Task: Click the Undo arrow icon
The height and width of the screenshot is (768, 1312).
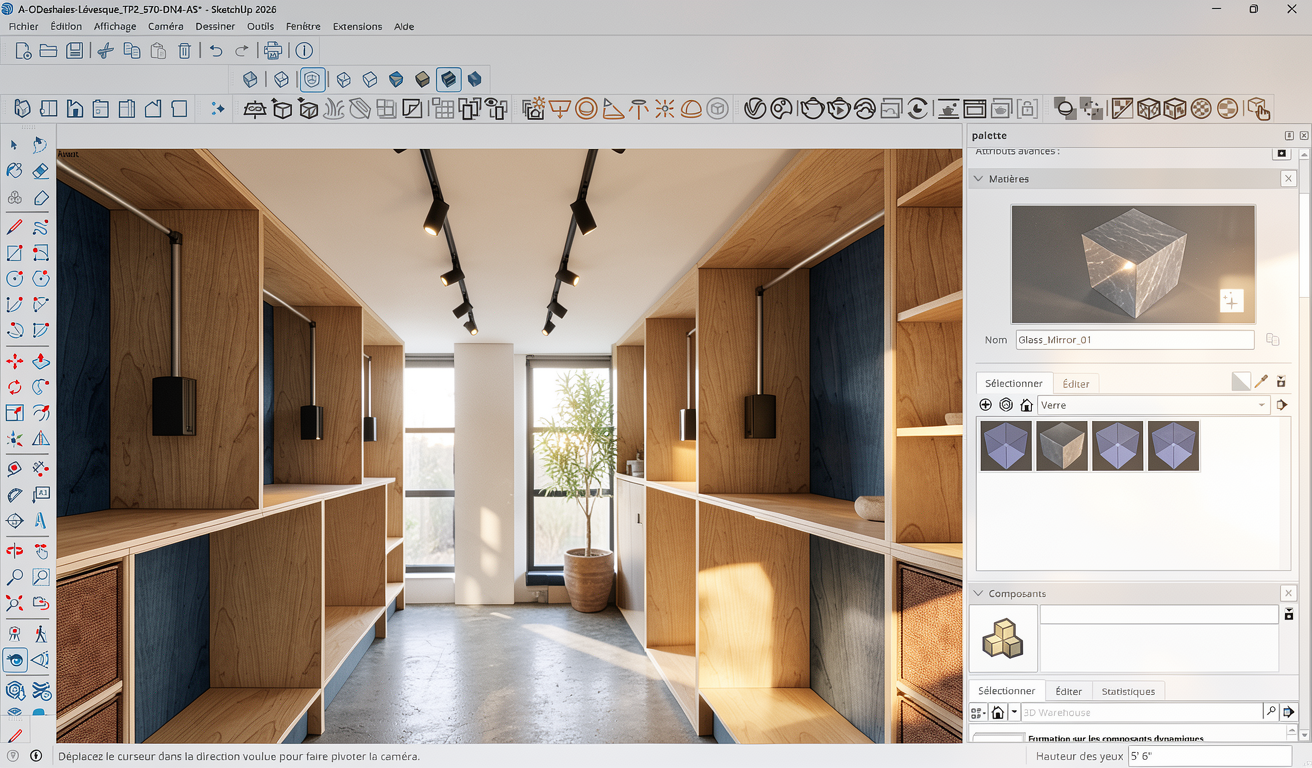Action: [215, 51]
